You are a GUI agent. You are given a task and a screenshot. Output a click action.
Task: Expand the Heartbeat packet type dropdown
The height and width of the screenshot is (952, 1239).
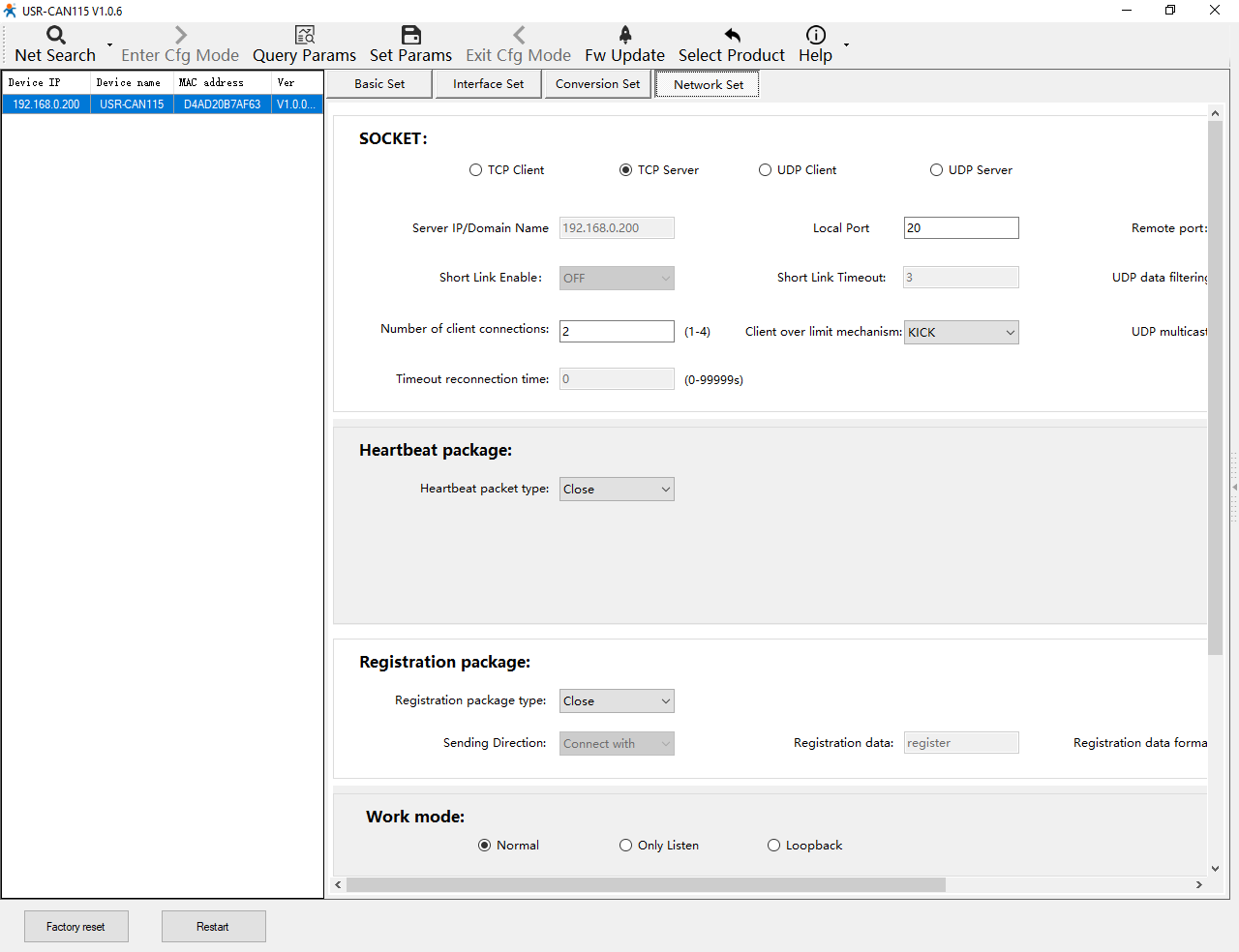click(617, 490)
